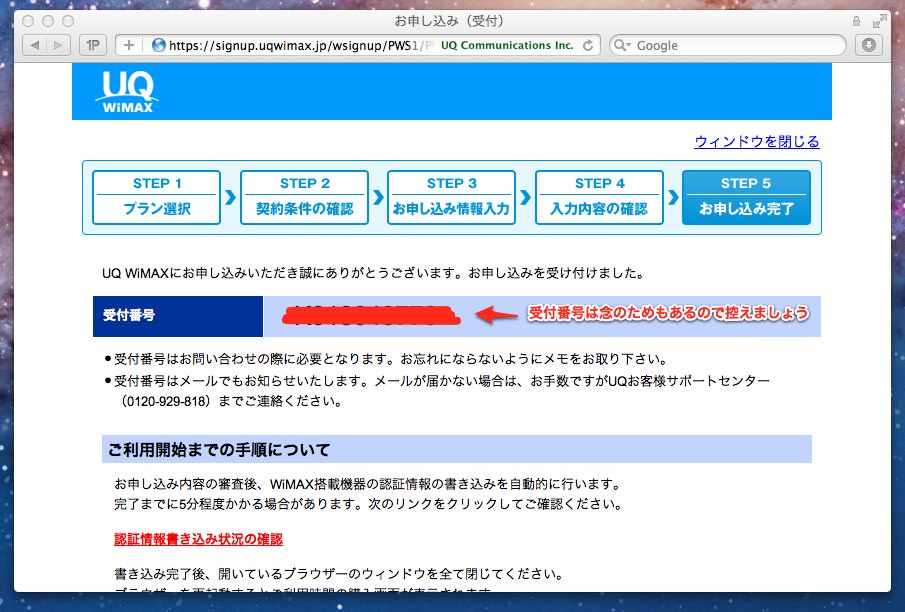Click the lock icon in title bar

point(857,21)
